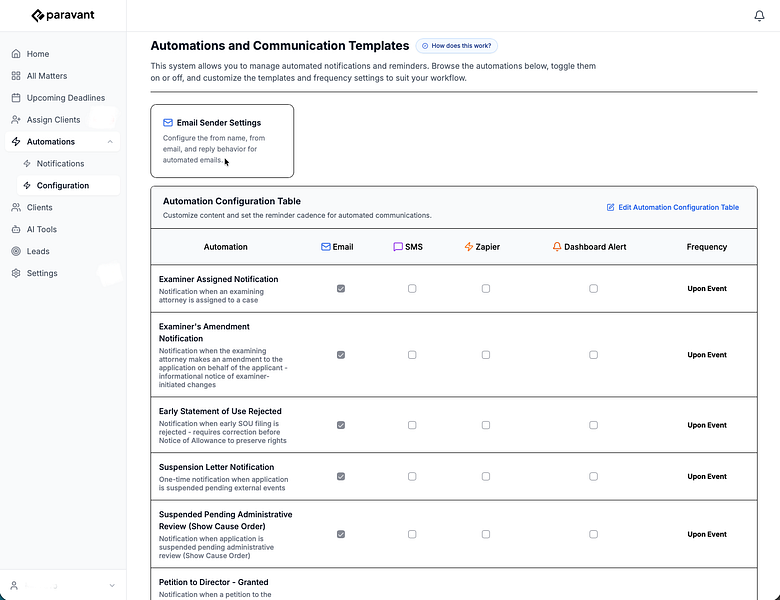Open the Leads page
780x600 pixels.
click(62, 251)
